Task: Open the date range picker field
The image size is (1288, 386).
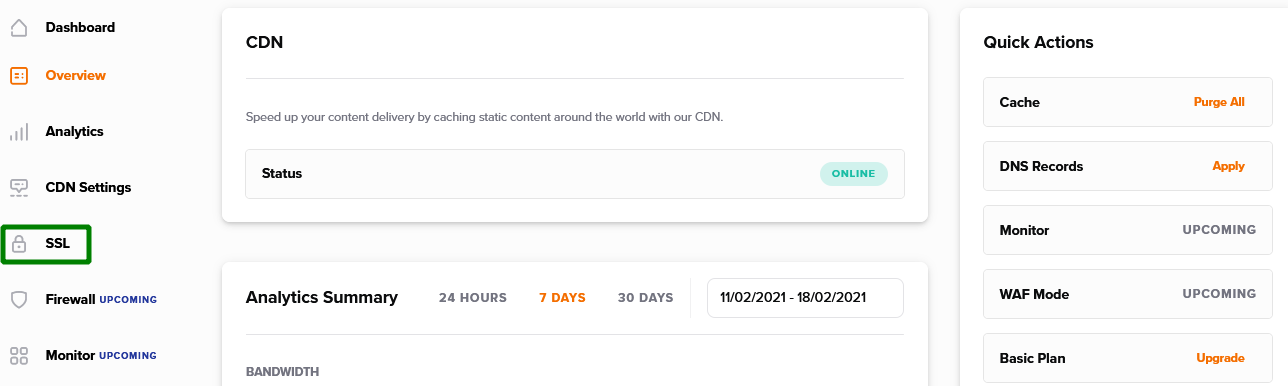Action: (805, 298)
